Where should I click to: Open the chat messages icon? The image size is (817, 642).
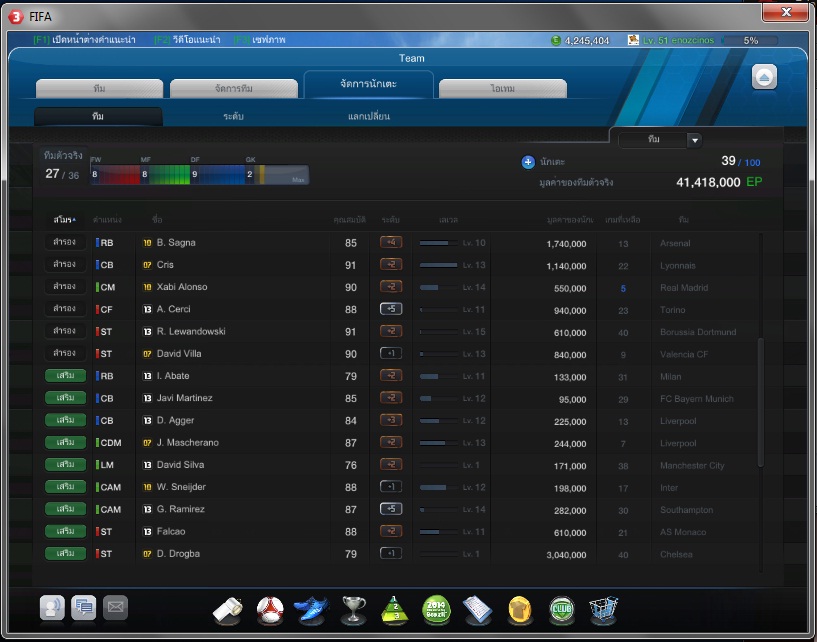point(83,608)
